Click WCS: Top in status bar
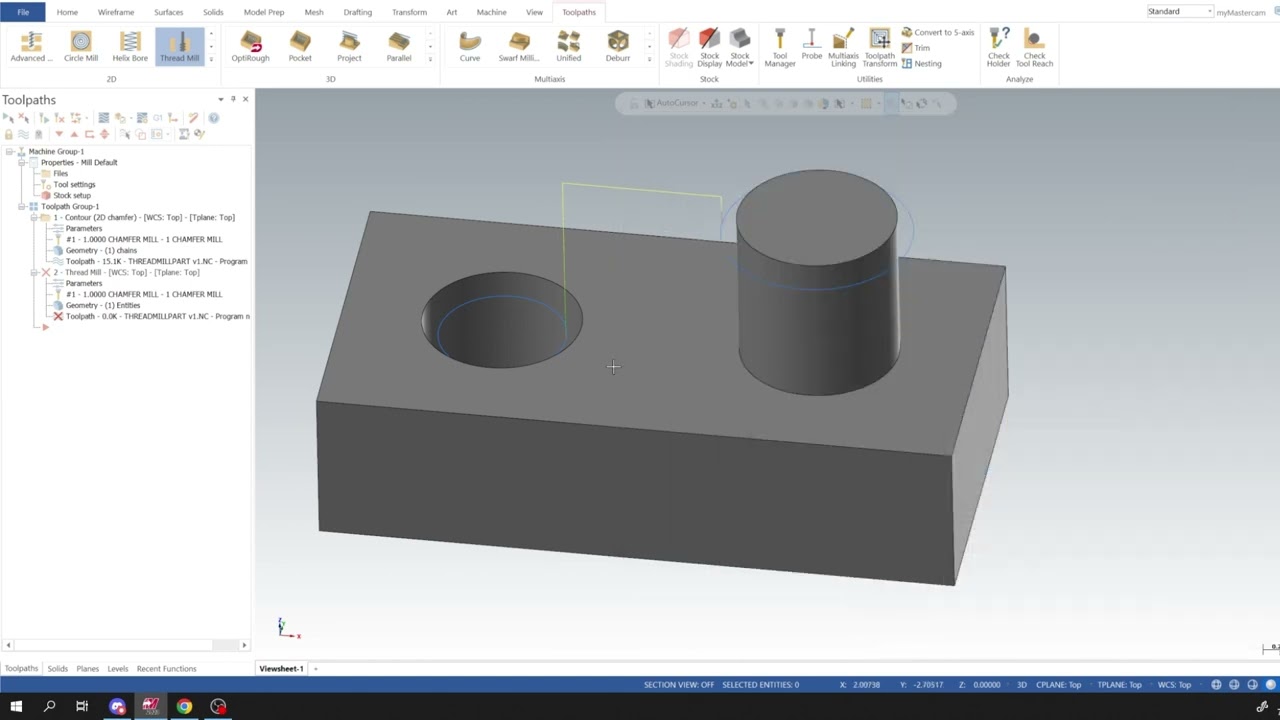This screenshot has width=1280, height=720. point(1174,685)
